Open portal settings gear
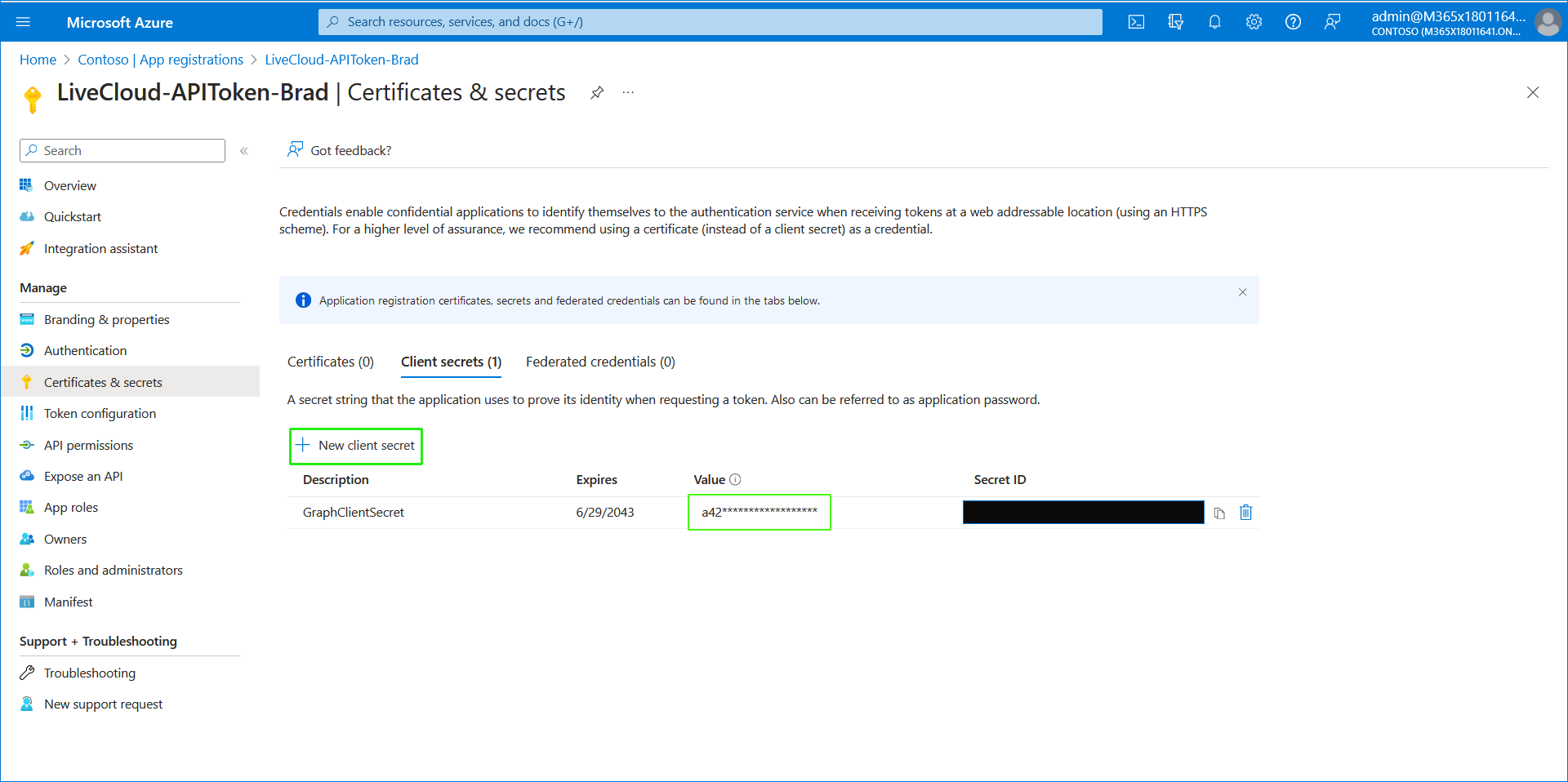Screen dimensions: 1568x782 [x=1254, y=22]
